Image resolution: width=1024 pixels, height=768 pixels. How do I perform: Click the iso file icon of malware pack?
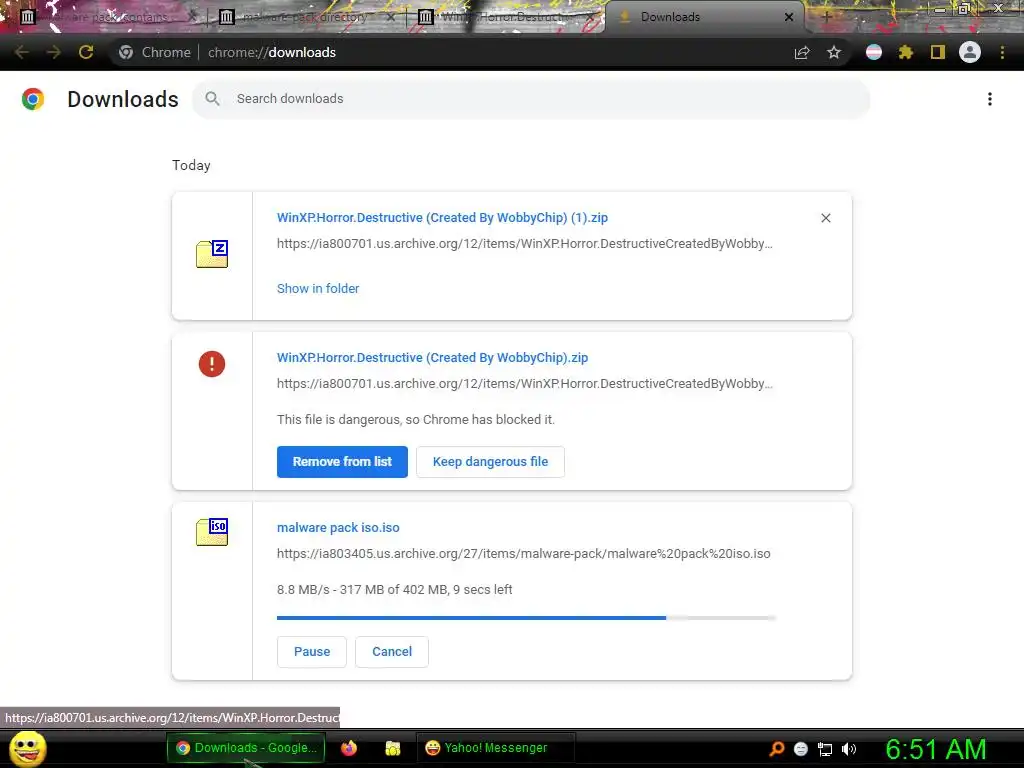tap(212, 532)
